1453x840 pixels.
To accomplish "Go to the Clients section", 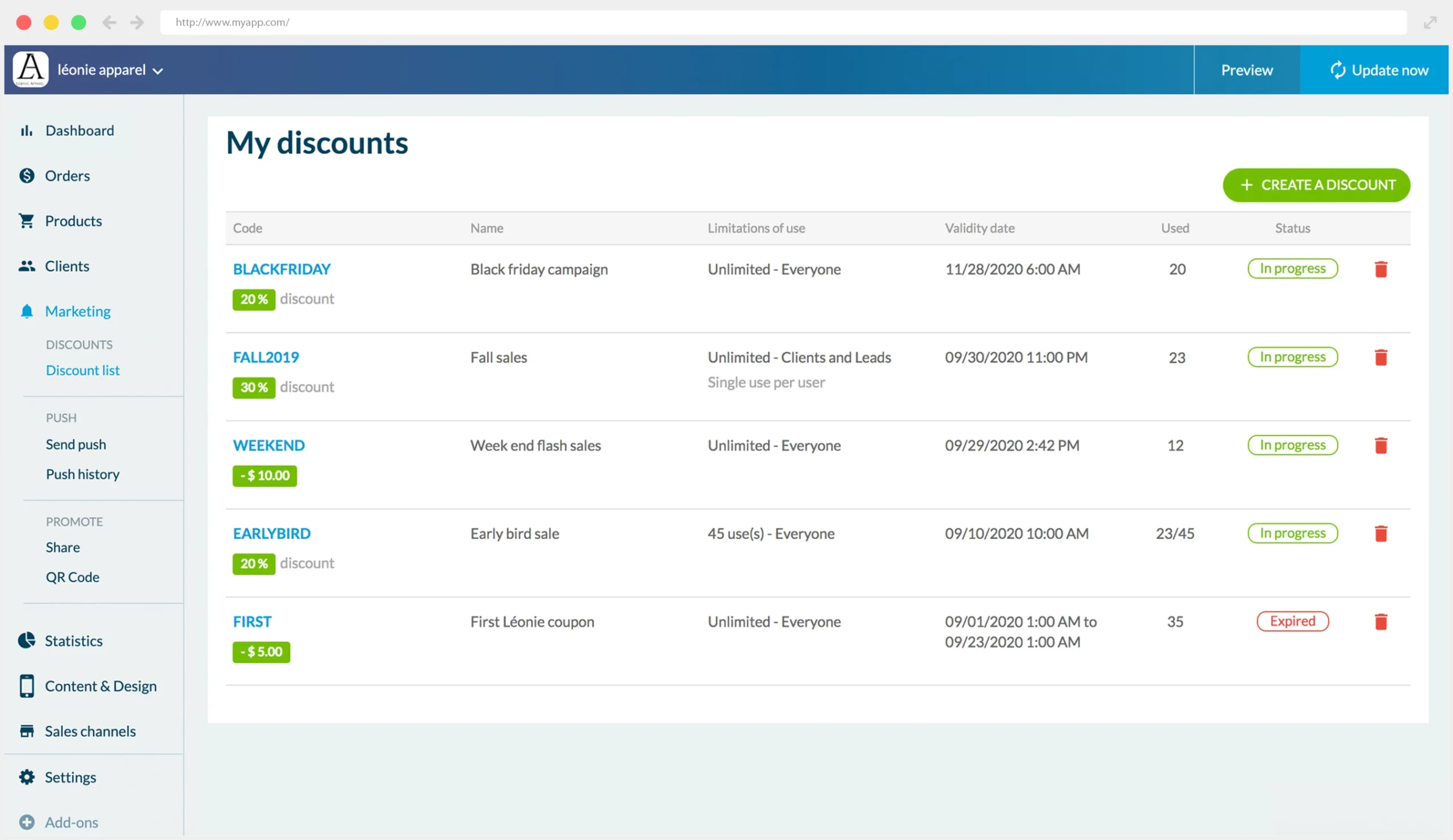I will 67,266.
